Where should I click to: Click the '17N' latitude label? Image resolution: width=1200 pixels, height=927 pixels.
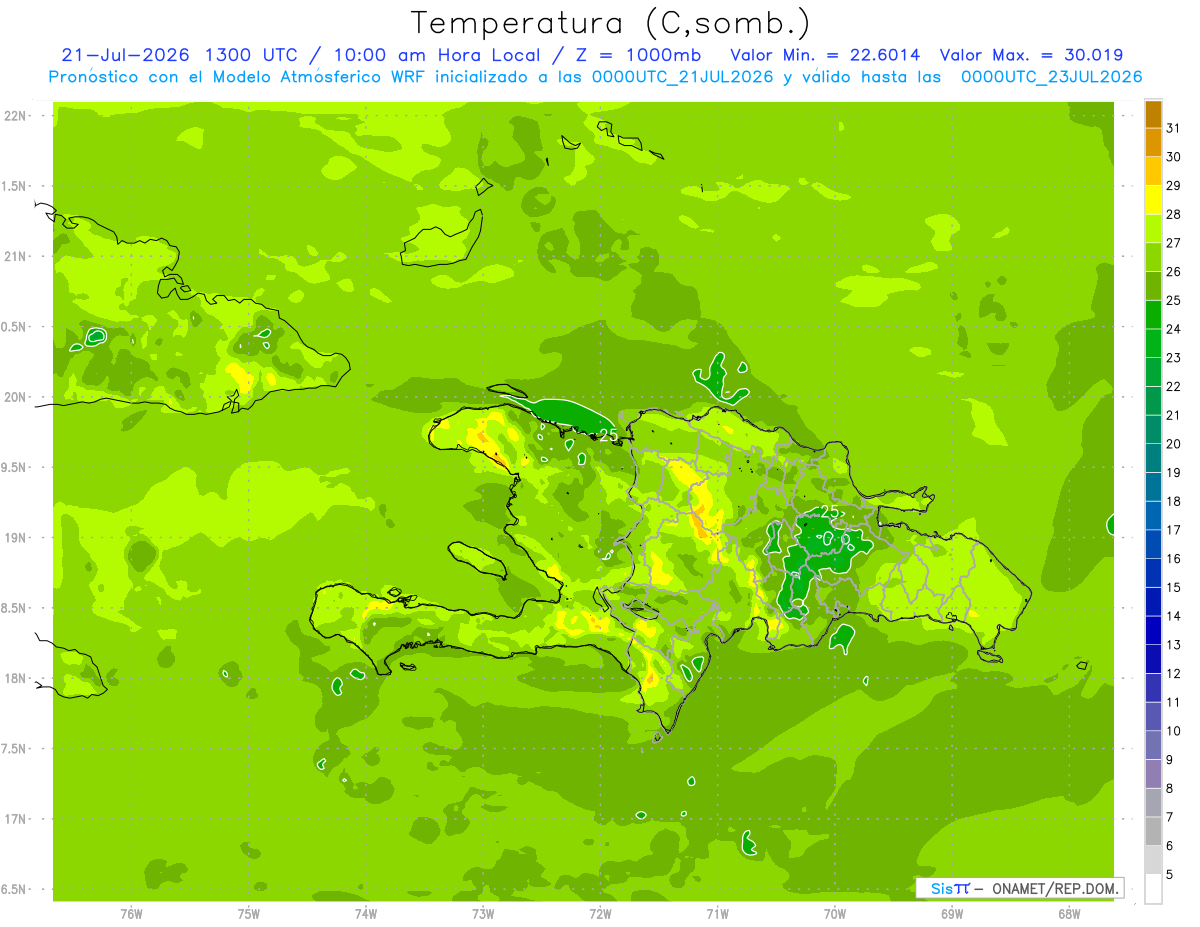coord(15,819)
